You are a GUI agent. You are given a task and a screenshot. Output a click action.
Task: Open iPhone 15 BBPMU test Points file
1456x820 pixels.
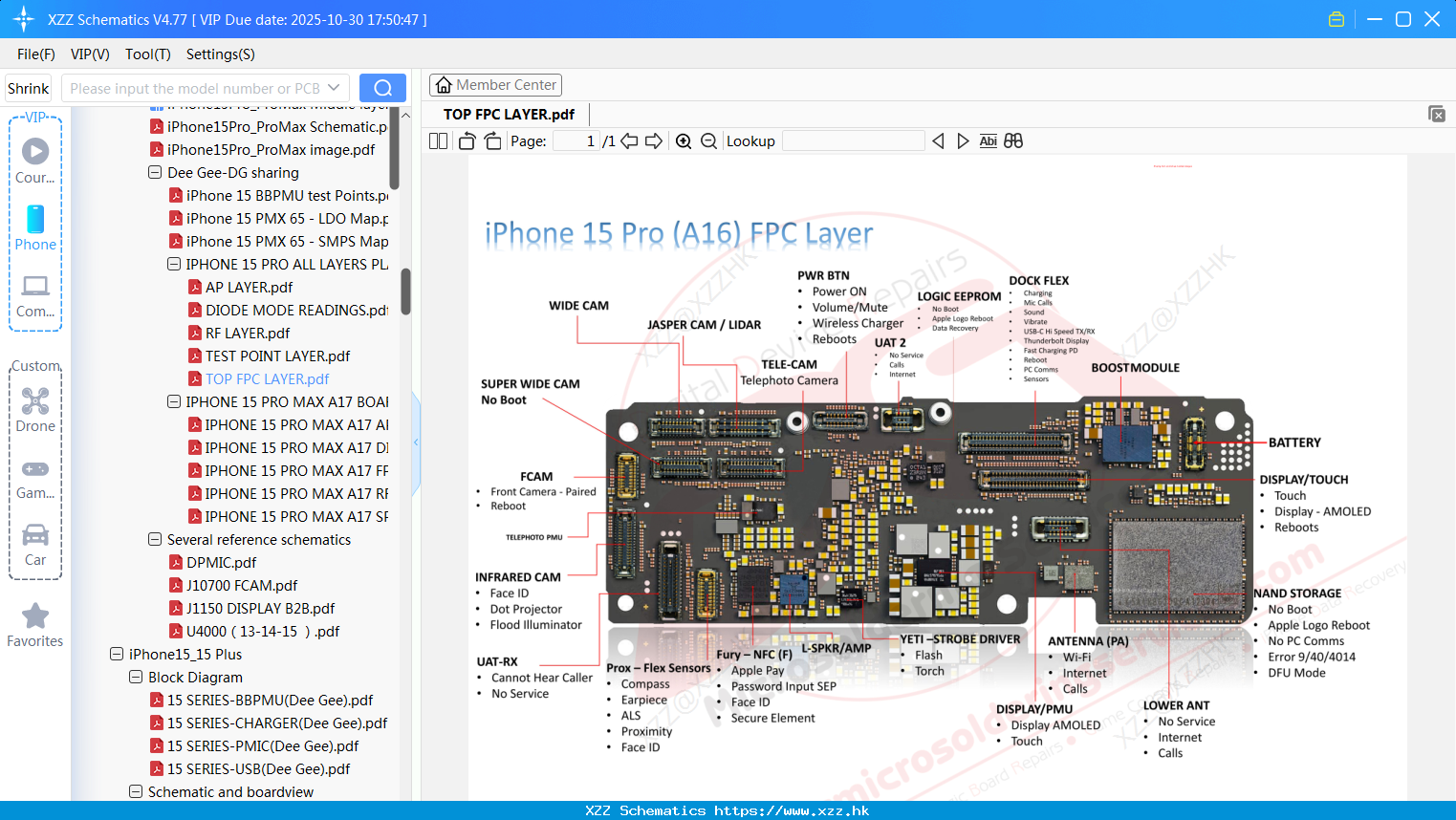click(287, 195)
